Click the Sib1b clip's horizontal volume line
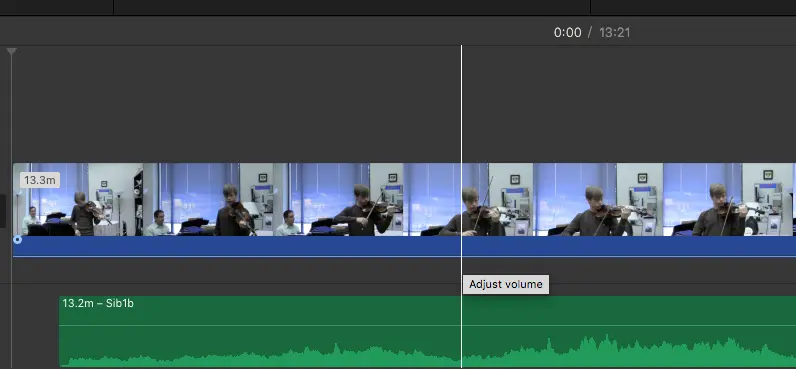Screen dimensions: 796x369 pos(427,325)
